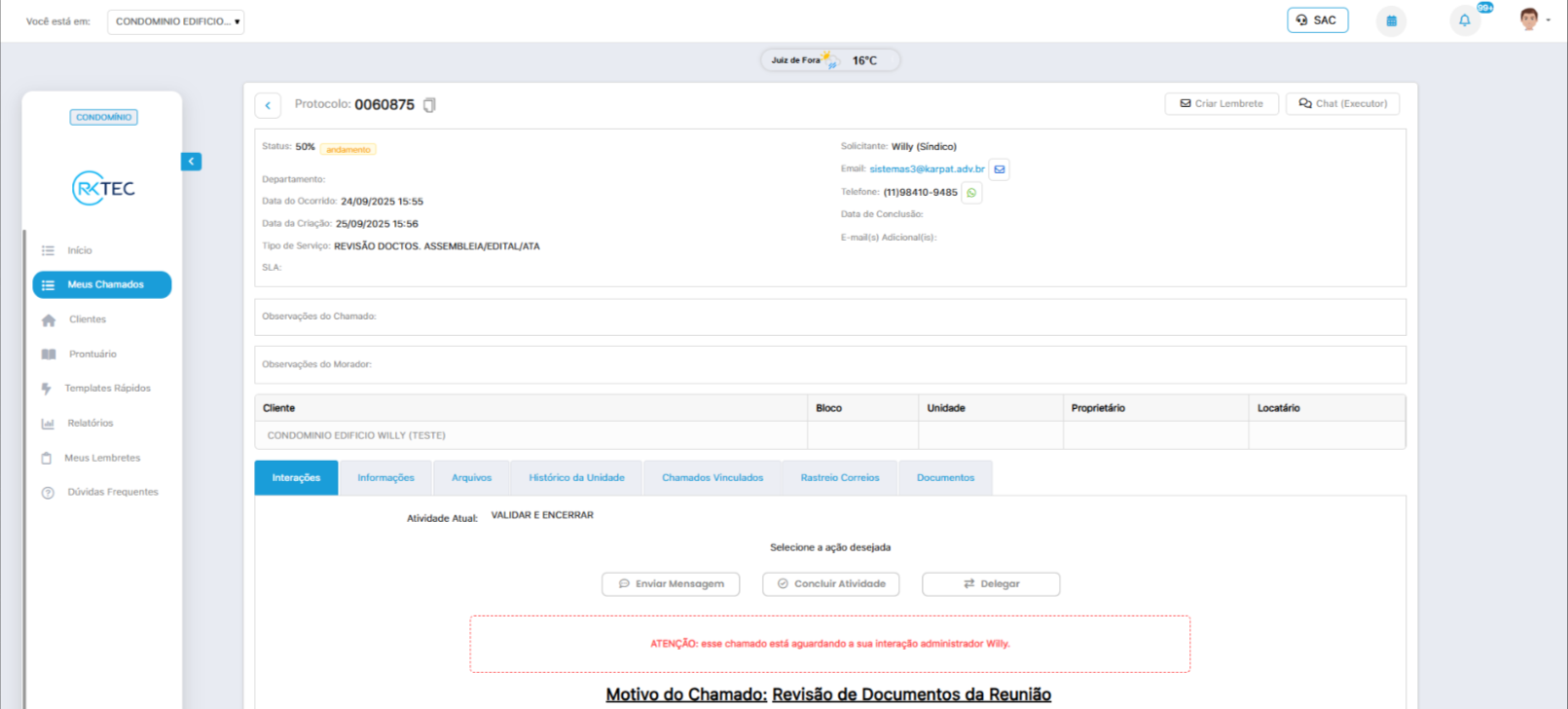Click the RKTEC logo
Image resolution: width=1568 pixels, height=709 pixels.
103,188
